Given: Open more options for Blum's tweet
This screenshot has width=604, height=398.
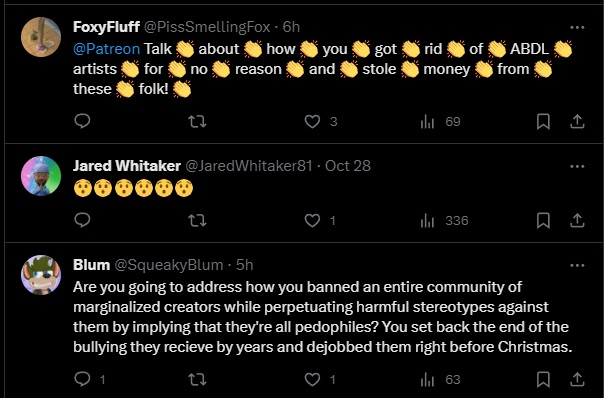Looking at the screenshot, I should pos(577,265).
